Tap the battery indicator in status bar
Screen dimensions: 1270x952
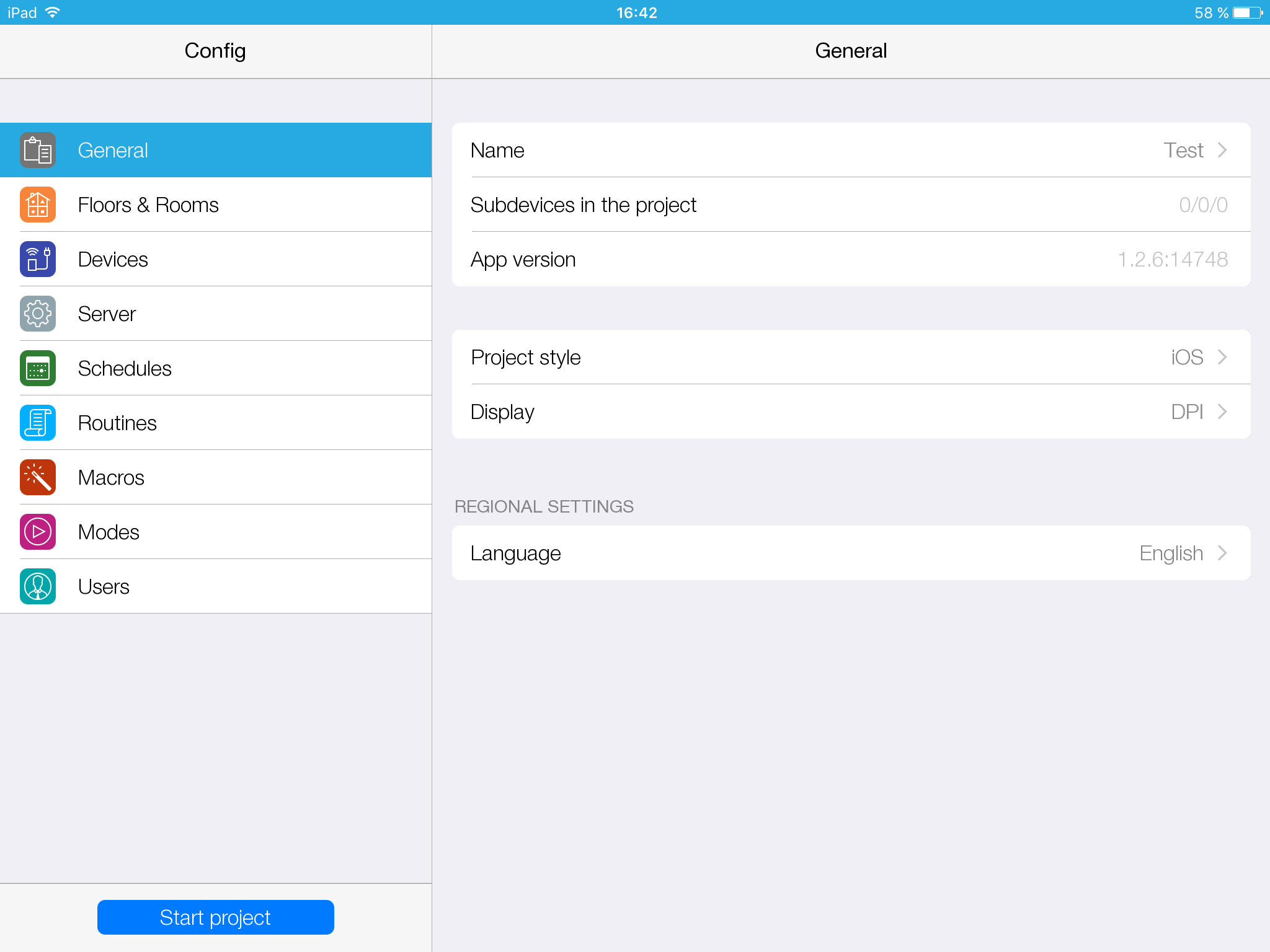coord(1247,12)
